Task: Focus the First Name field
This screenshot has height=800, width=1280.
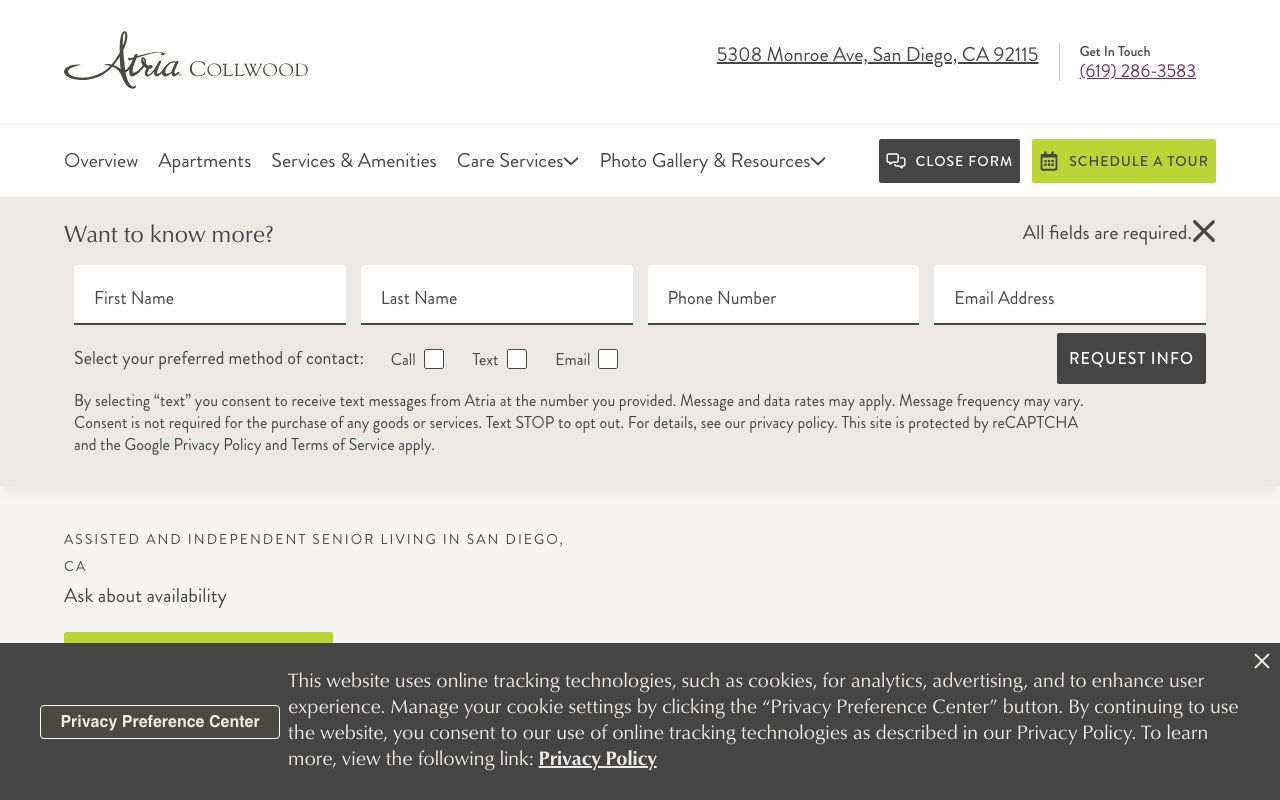Action: point(210,295)
